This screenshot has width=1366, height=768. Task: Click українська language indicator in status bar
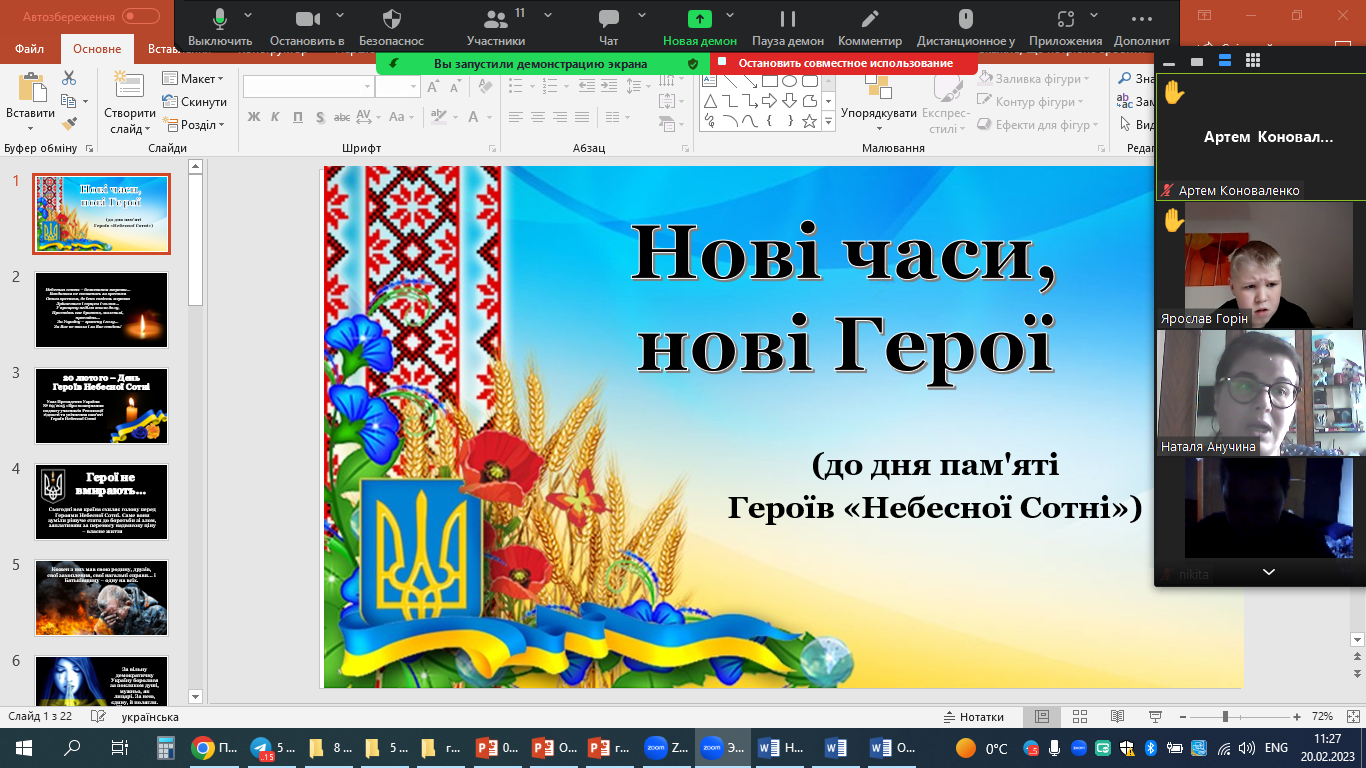tap(150, 717)
